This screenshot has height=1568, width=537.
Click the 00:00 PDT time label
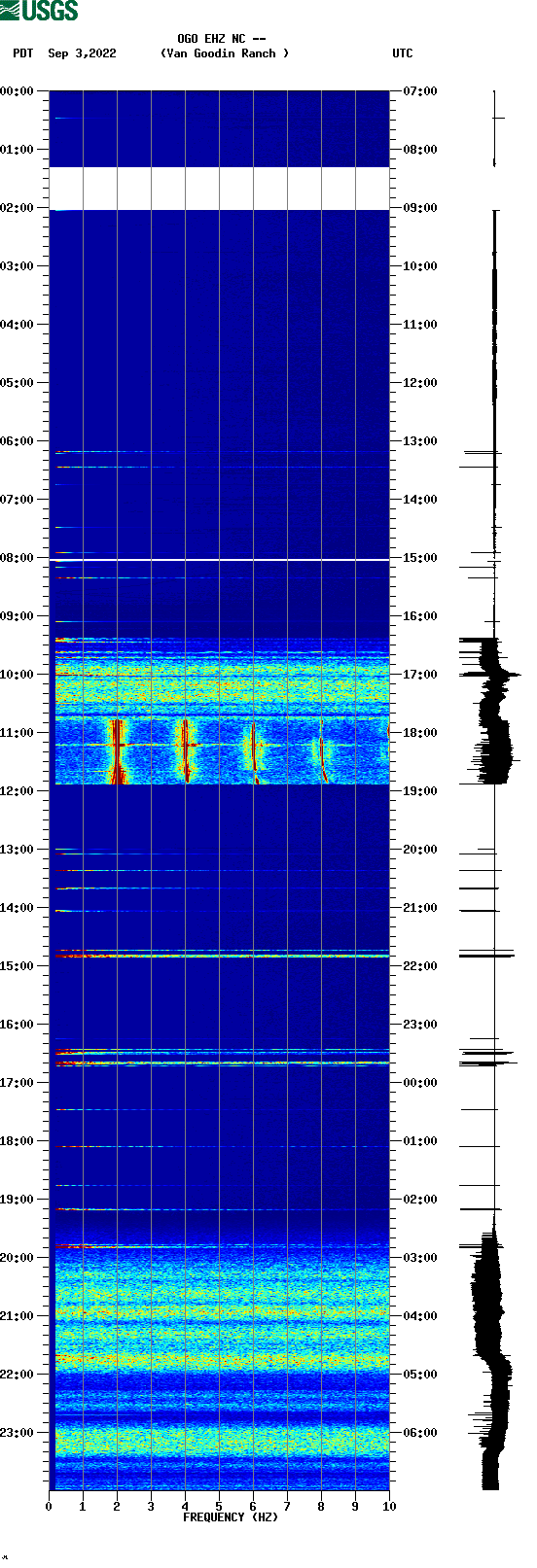click(17, 91)
